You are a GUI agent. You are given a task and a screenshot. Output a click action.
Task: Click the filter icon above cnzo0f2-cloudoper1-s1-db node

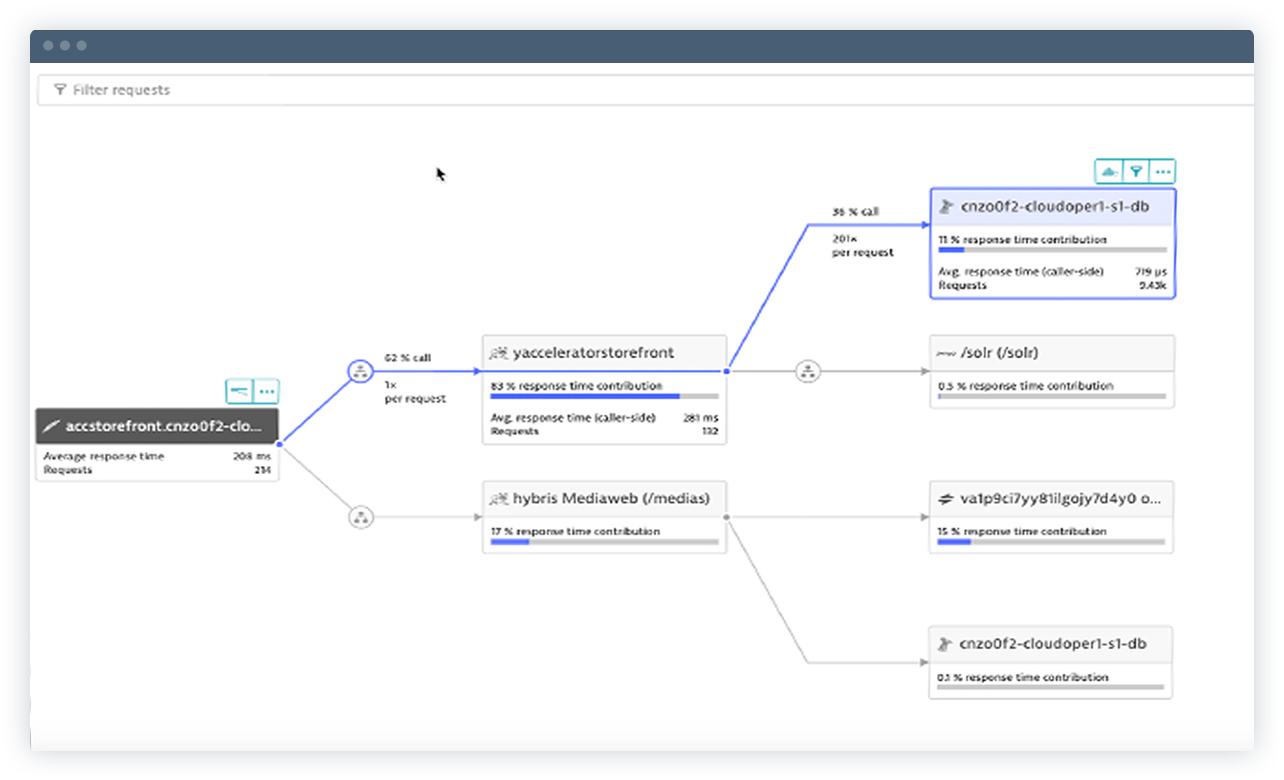(1136, 171)
